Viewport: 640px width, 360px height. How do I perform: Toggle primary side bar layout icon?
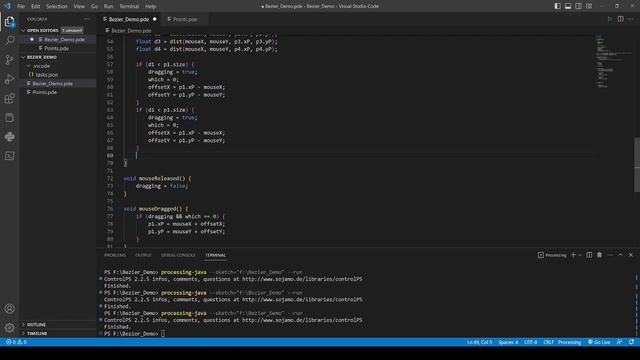coord(557,6)
